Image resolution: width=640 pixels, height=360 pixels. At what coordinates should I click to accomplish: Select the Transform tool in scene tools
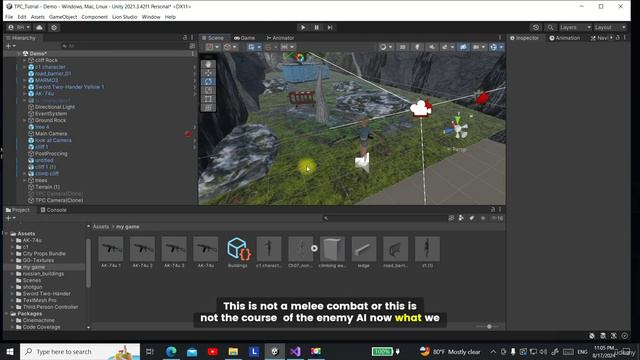pyautogui.click(x=208, y=107)
